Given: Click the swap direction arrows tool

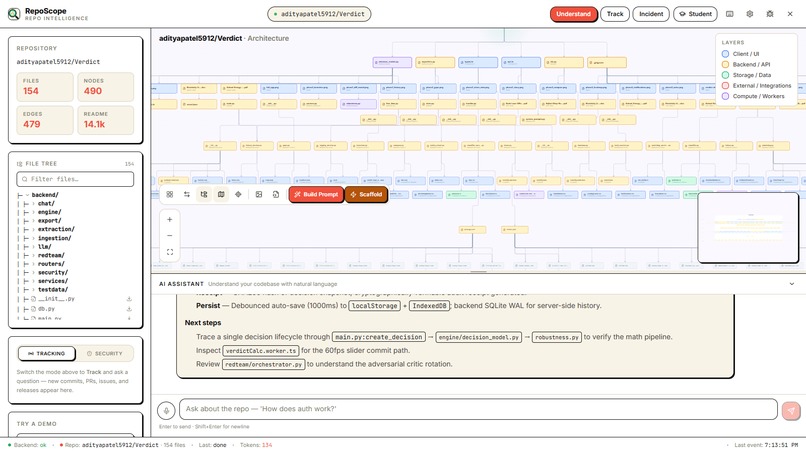Looking at the screenshot, I should pyautogui.click(x=187, y=194).
